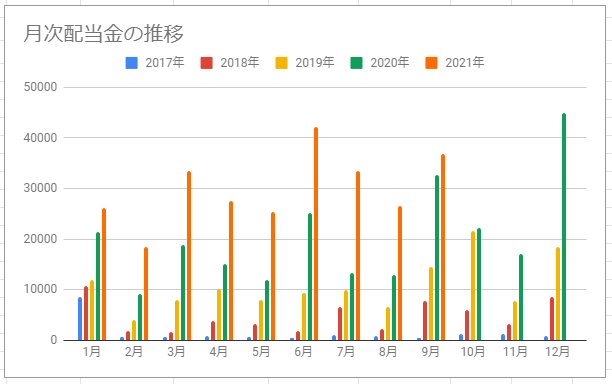Click the 2017年 legend label
The width and height of the screenshot is (612, 384).
point(165,62)
